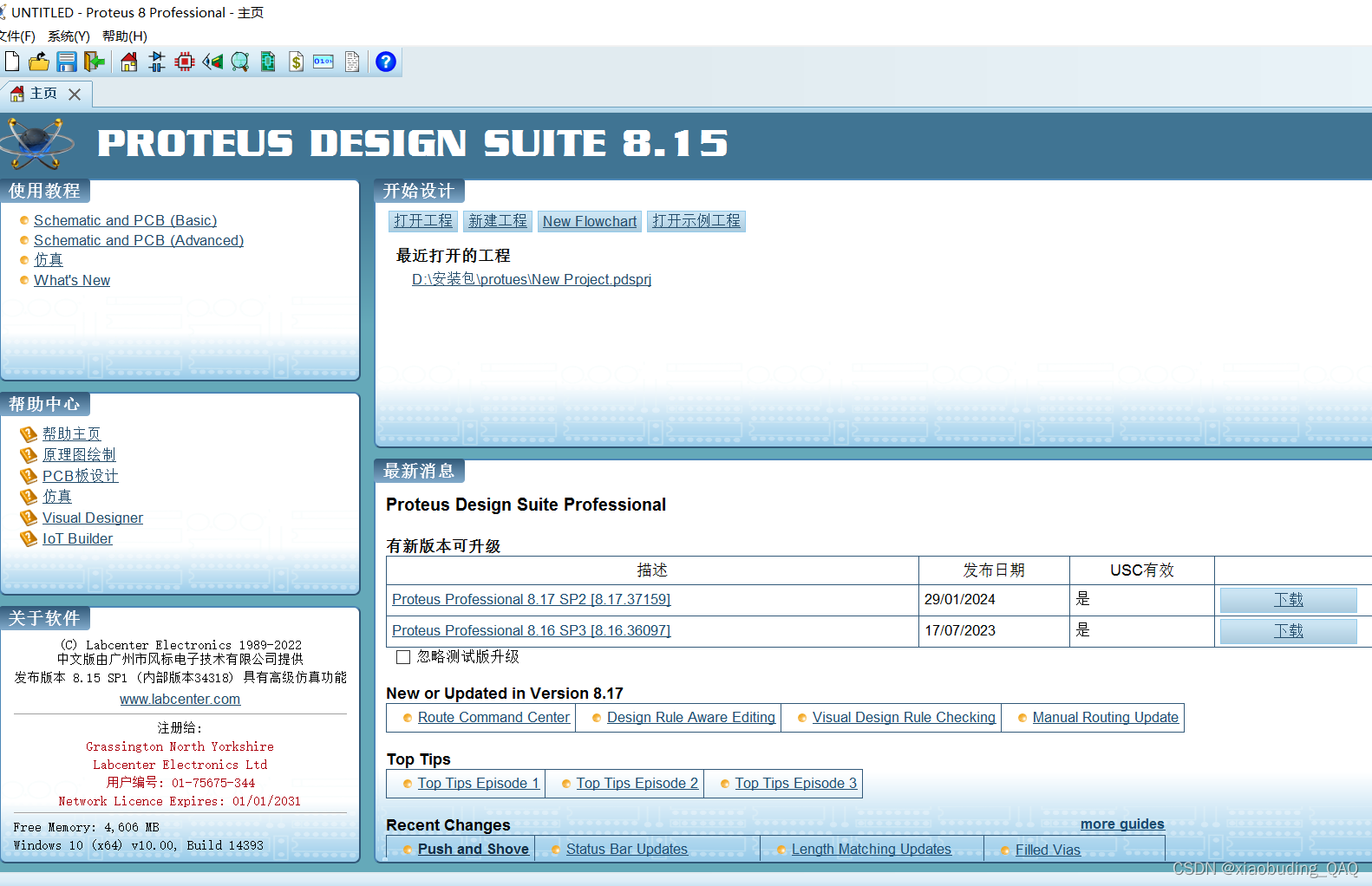
Task: Open the 3D Visualizer toolbar icon
Action: tap(212, 62)
